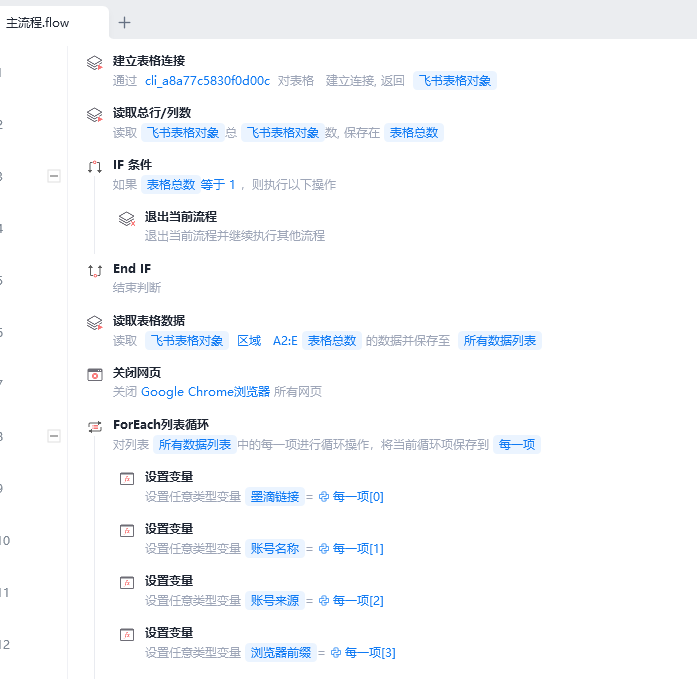Screen dimensions: 697x679
Task: Click 表格总数 tag after A2:E
Action: pyautogui.click(x=332, y=341)
